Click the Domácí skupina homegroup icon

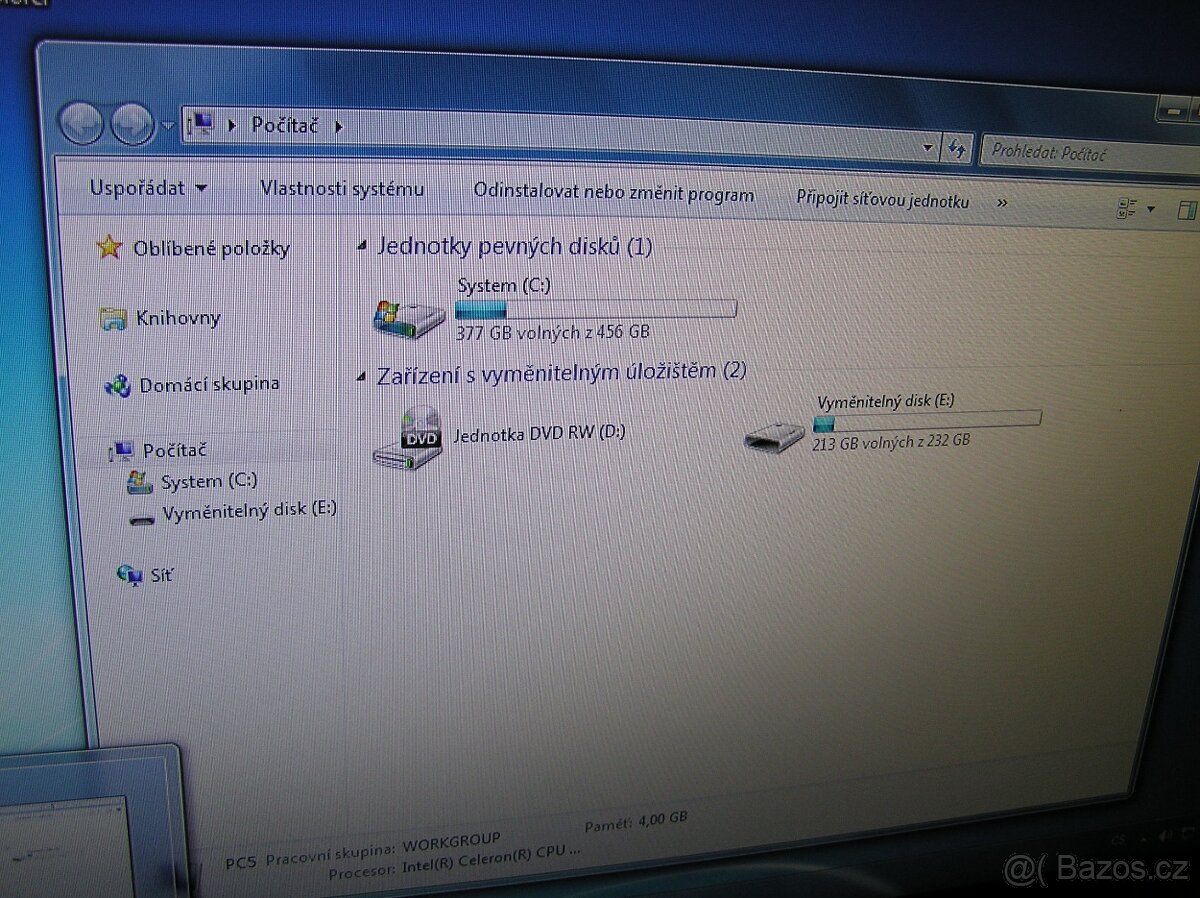(x=118, y=384)
